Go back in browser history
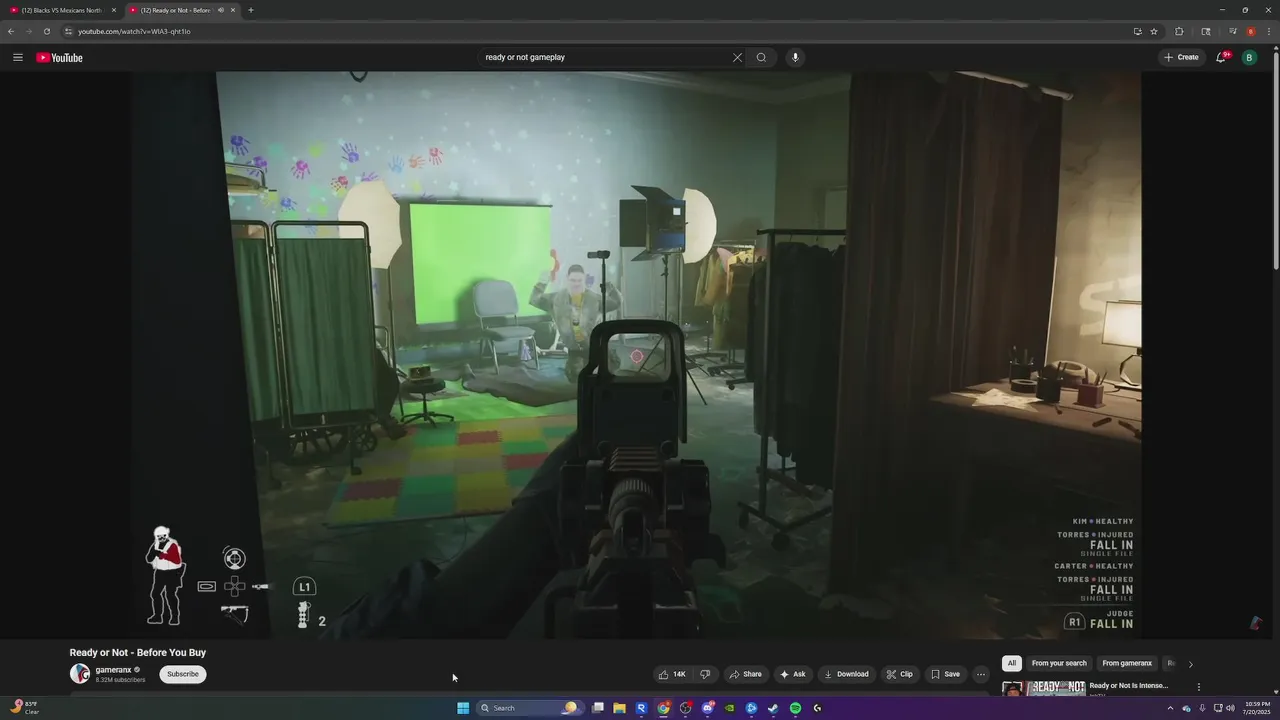 [11, 31]
